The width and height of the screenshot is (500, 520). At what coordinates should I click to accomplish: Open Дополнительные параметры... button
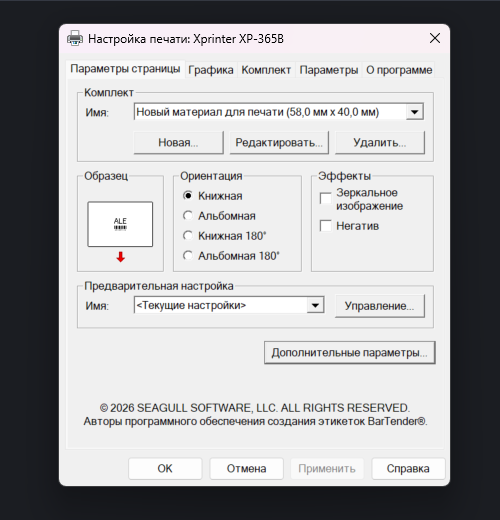(x=350, y=353)
